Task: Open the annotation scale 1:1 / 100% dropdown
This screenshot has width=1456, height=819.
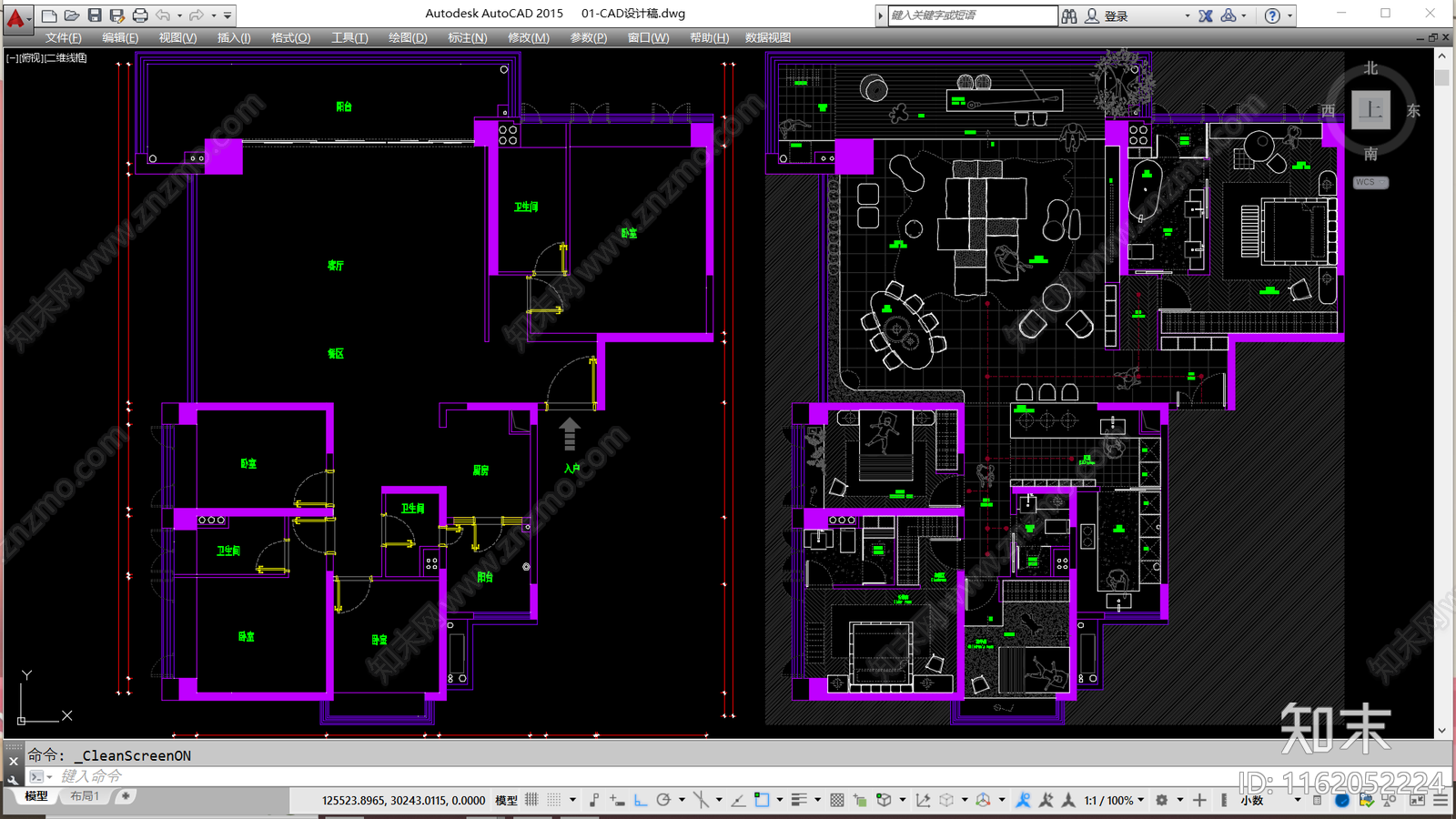Action: (x=1114, y=801)
